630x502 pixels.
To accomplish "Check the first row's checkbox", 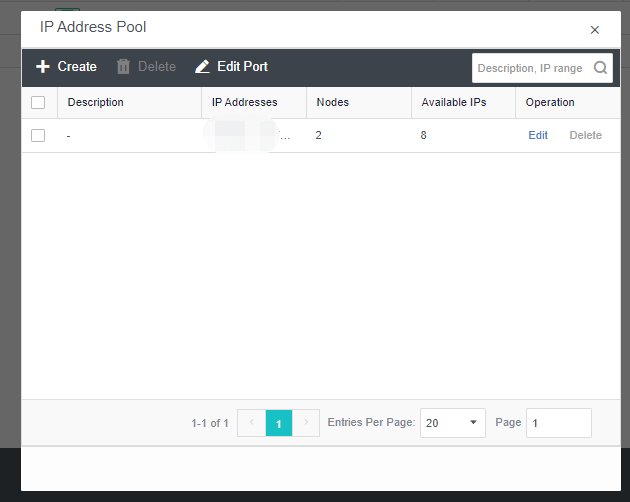I will coord(38,135).
